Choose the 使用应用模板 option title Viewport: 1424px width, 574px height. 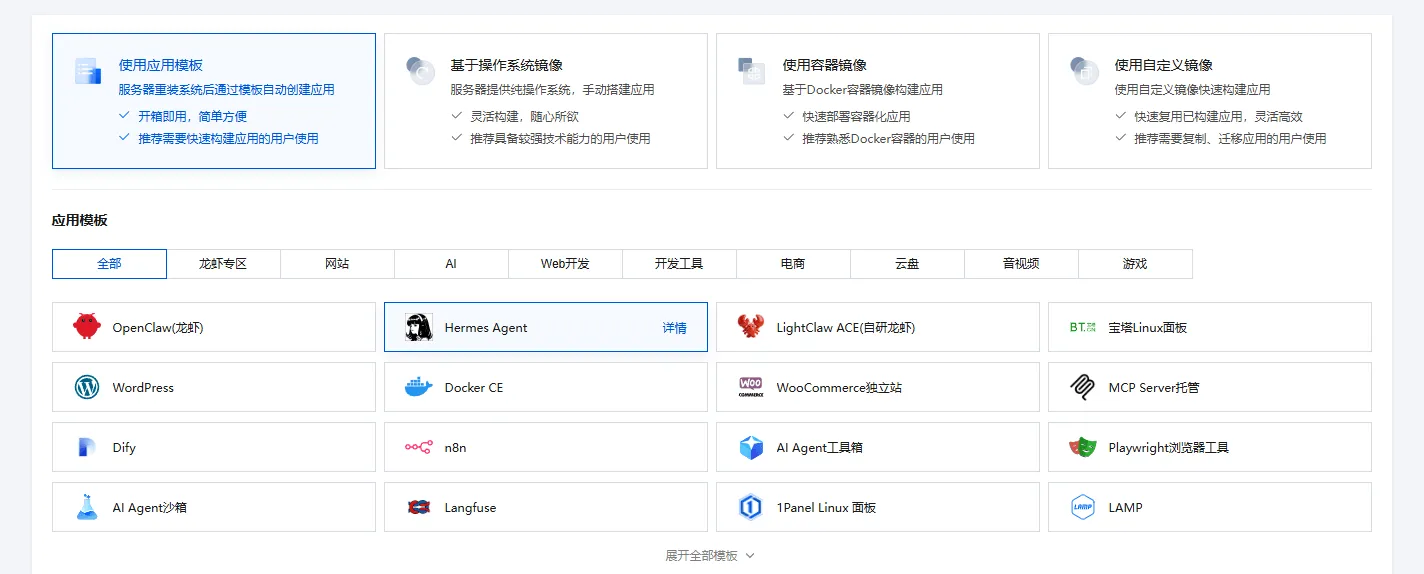160,65
